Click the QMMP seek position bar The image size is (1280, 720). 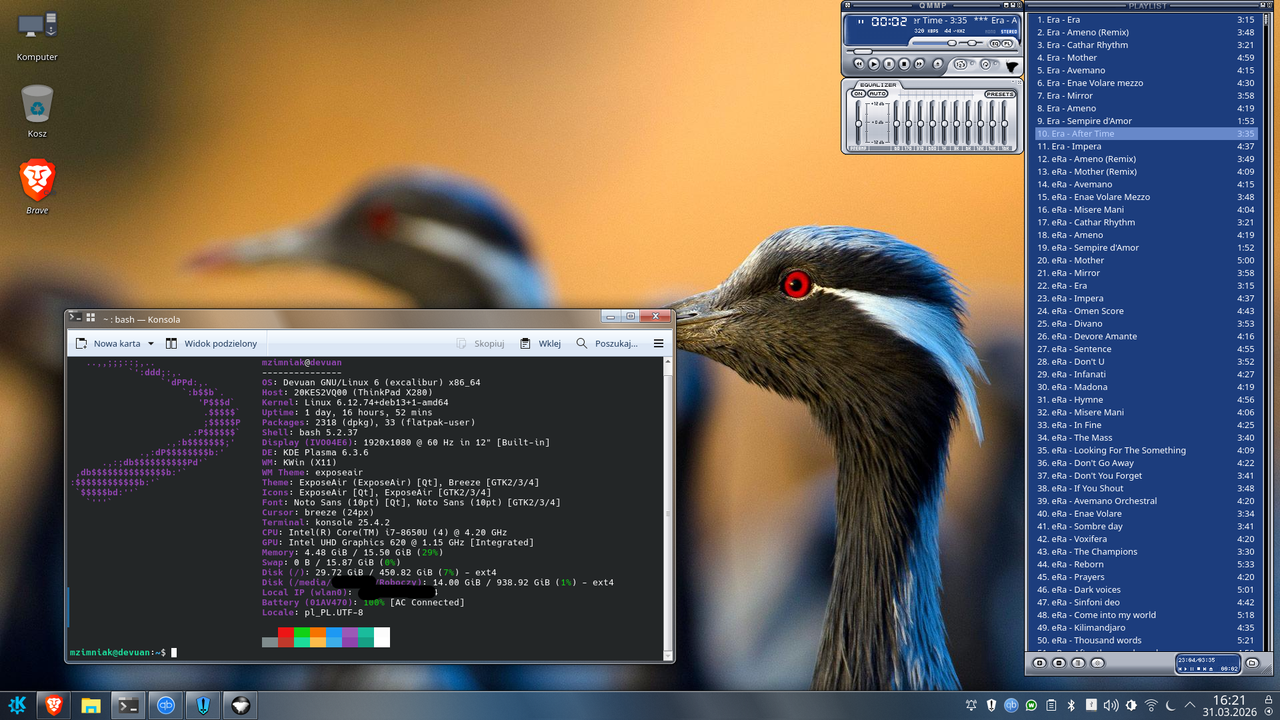tap(932, 52)
